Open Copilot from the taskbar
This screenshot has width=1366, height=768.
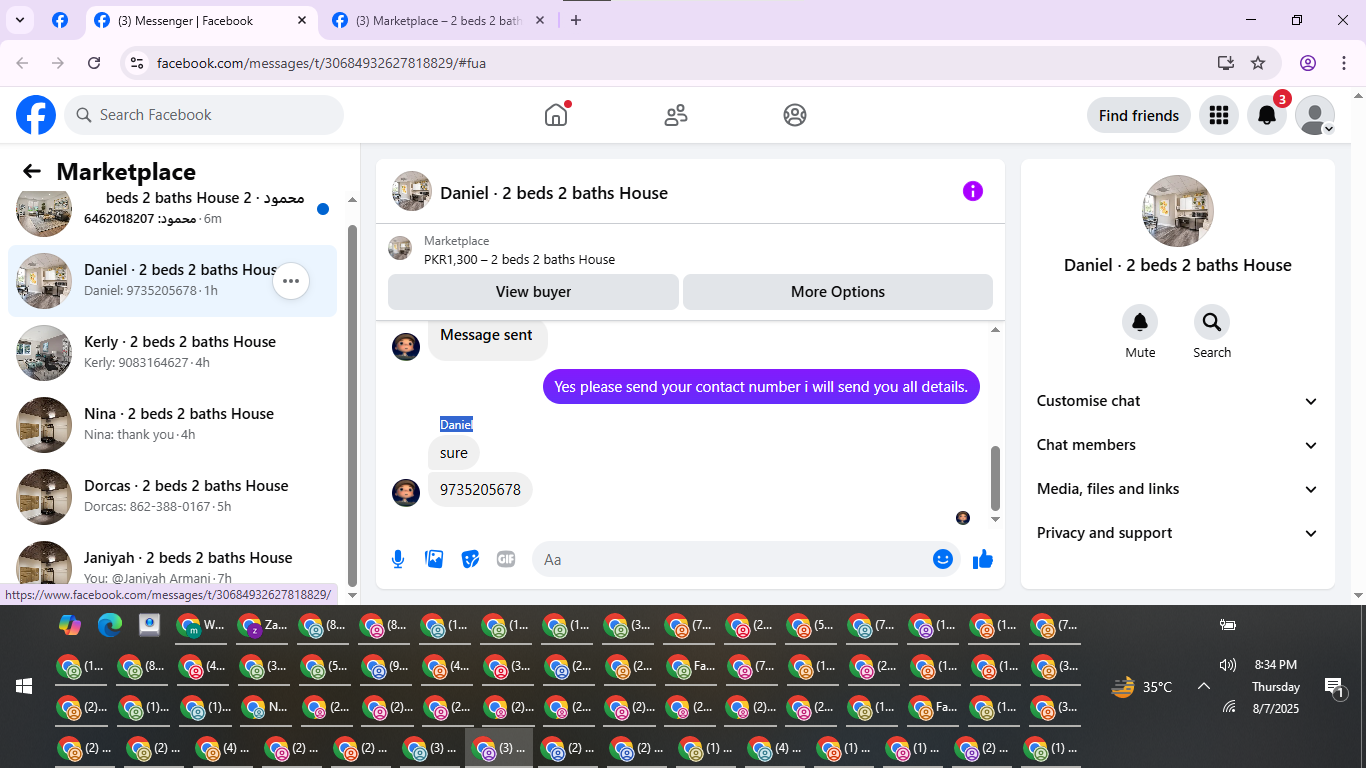69,625
